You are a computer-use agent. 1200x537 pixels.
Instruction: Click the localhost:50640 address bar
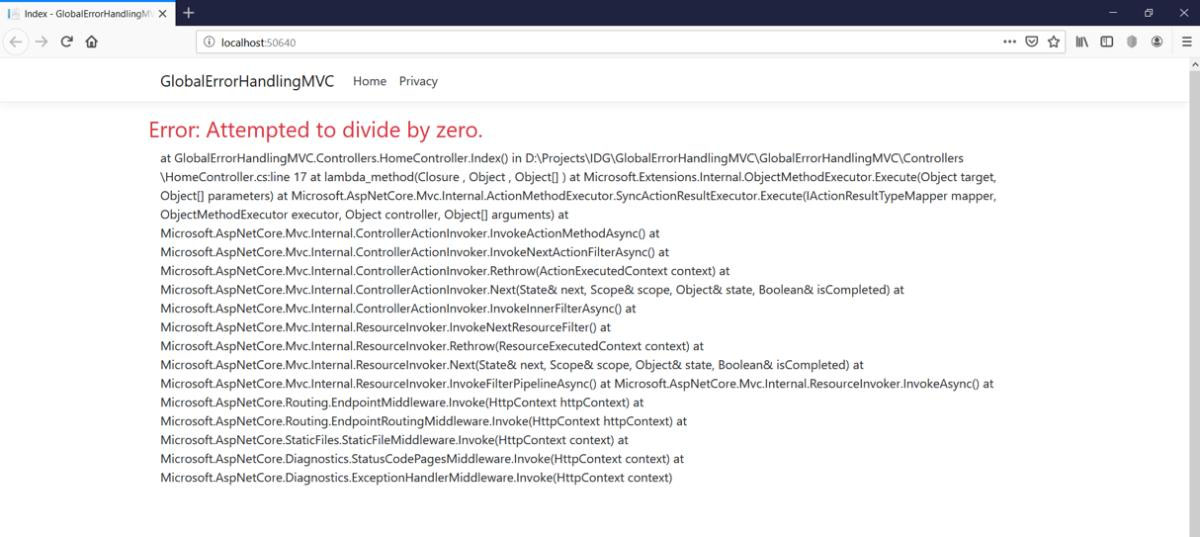(x=600, y=42)
